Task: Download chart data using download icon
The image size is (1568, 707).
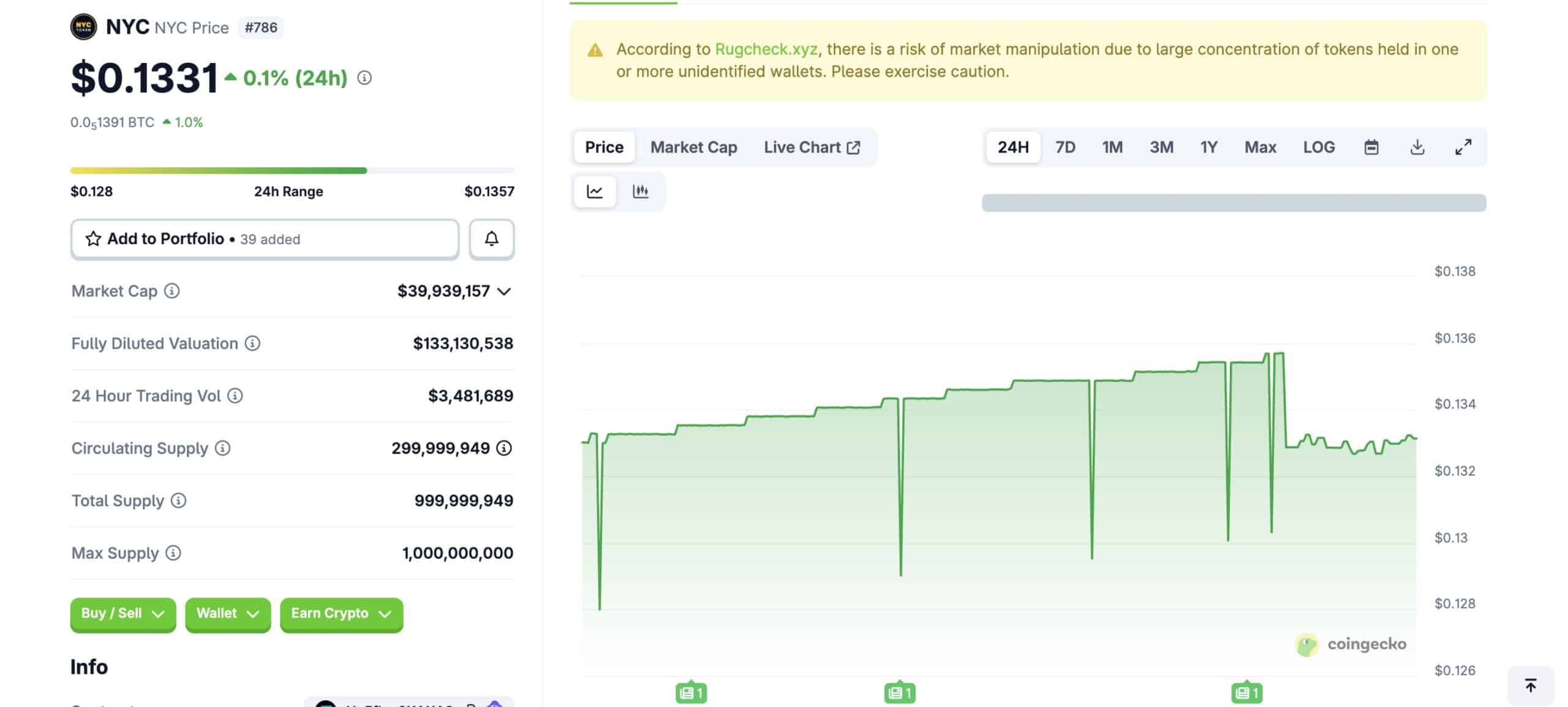Action: point(1417,147)
